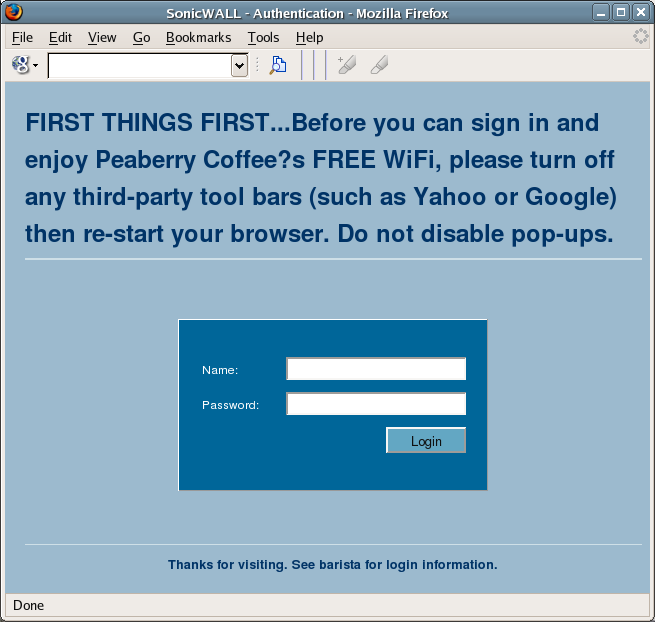Click the rightmost highlighter pen icon
Viewport: 655px width, 622px height.
(379, 65)
